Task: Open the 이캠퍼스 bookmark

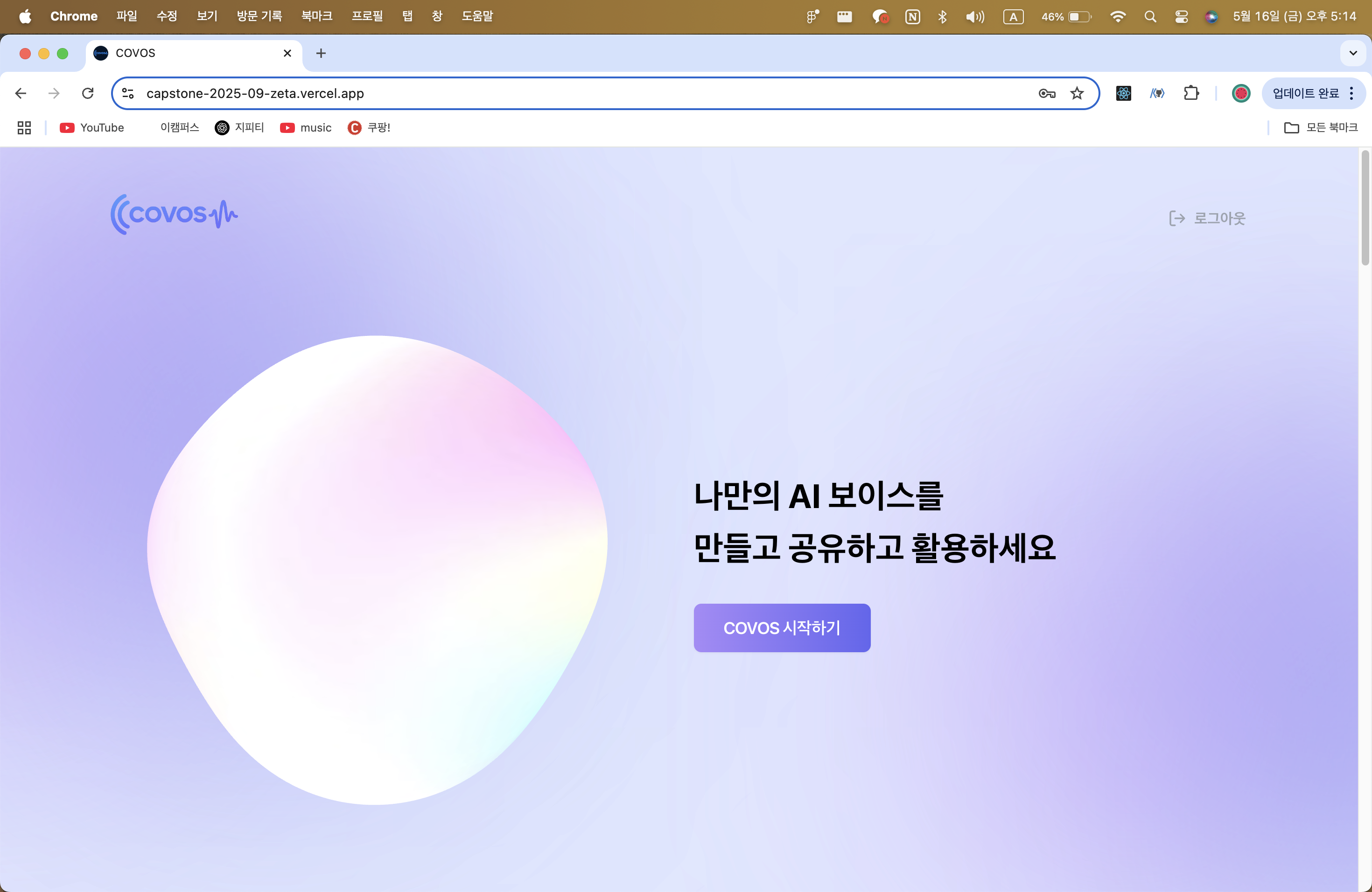Action: (179, 127)
